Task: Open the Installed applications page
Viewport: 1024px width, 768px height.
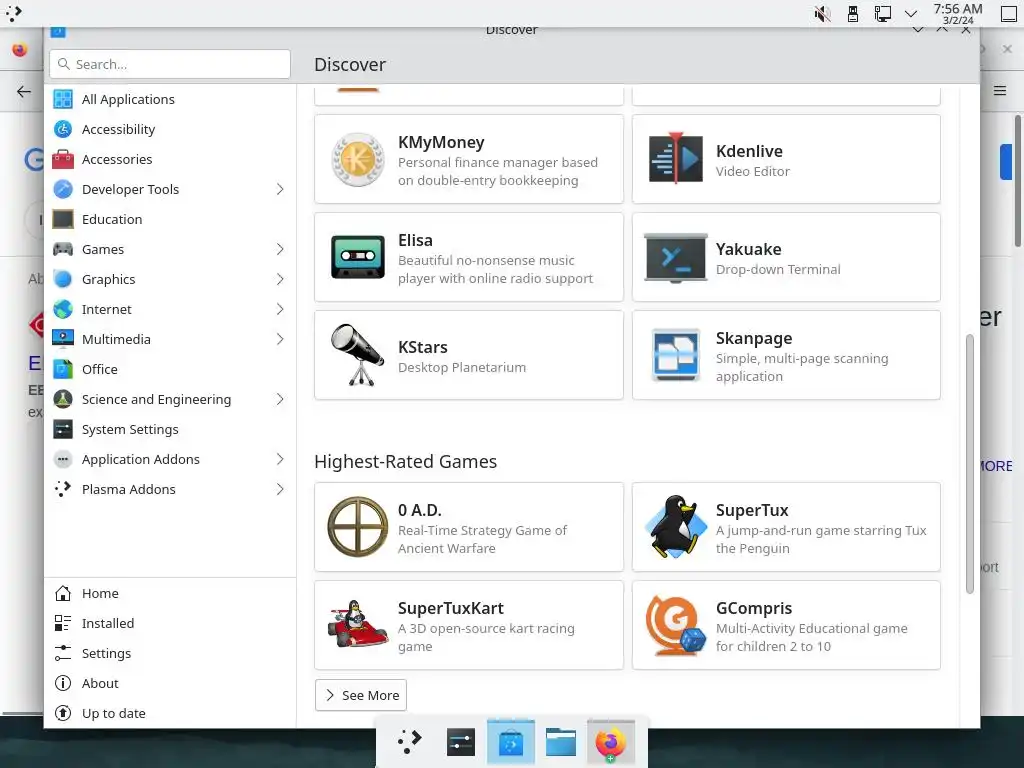Action: (170, 624)
